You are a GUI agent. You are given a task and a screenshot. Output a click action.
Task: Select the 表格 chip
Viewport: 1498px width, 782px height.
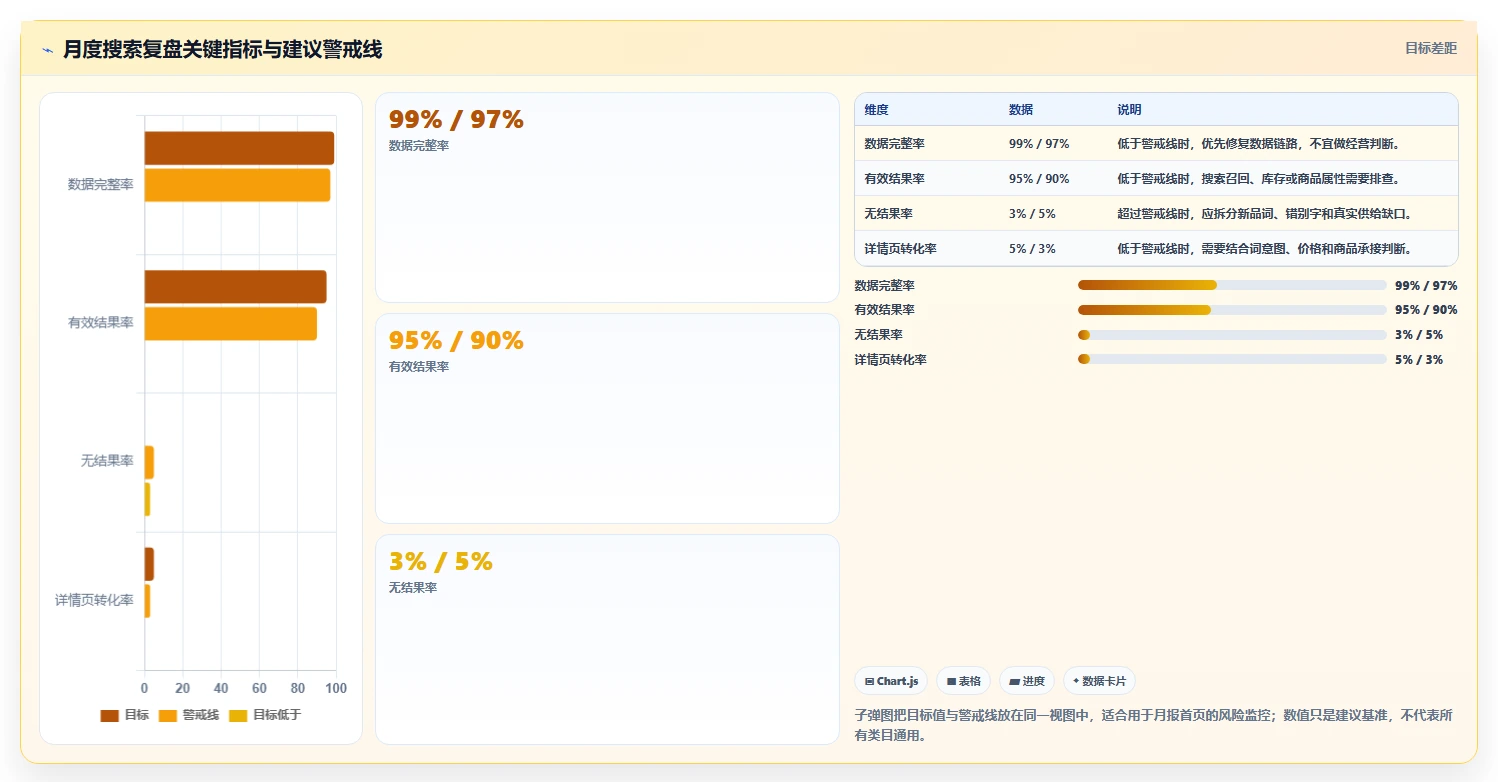pyautogui.click(x=963, y=681)
